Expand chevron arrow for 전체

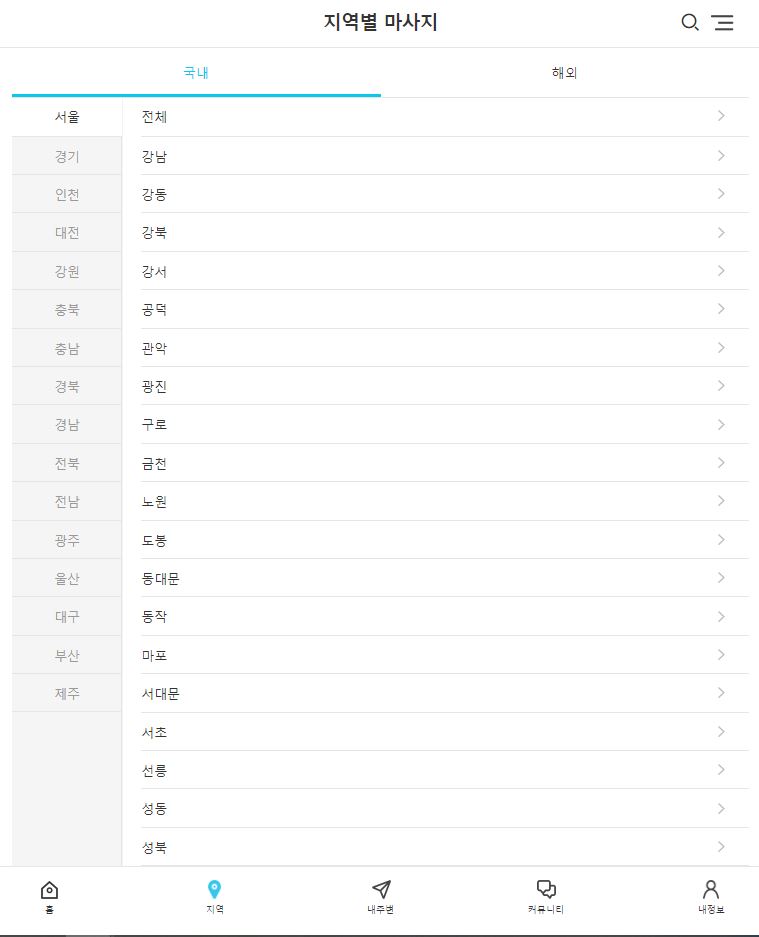pos(721,116)
